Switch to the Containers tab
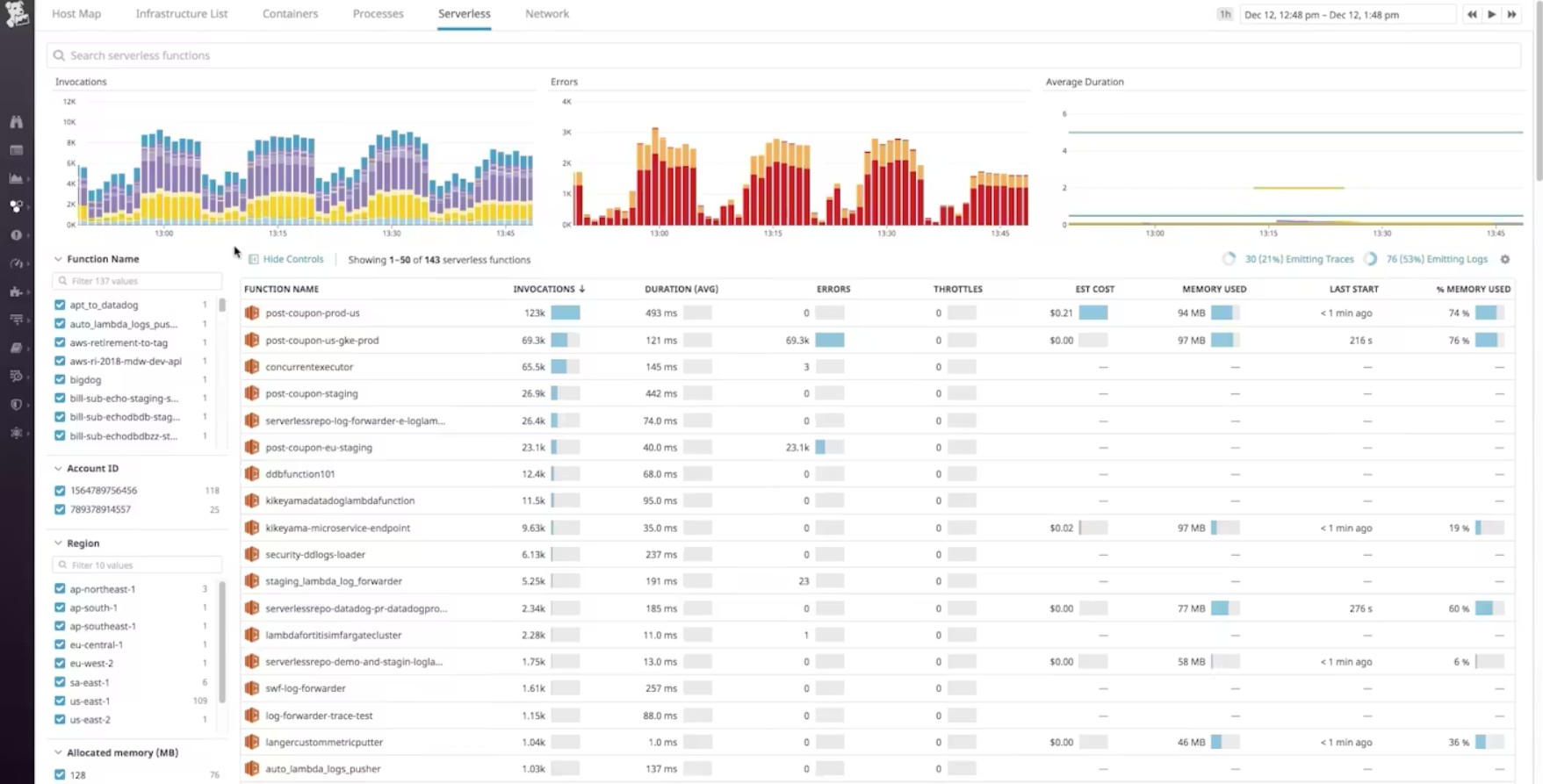Screen dimensions: 1543x784 point(290,14)
